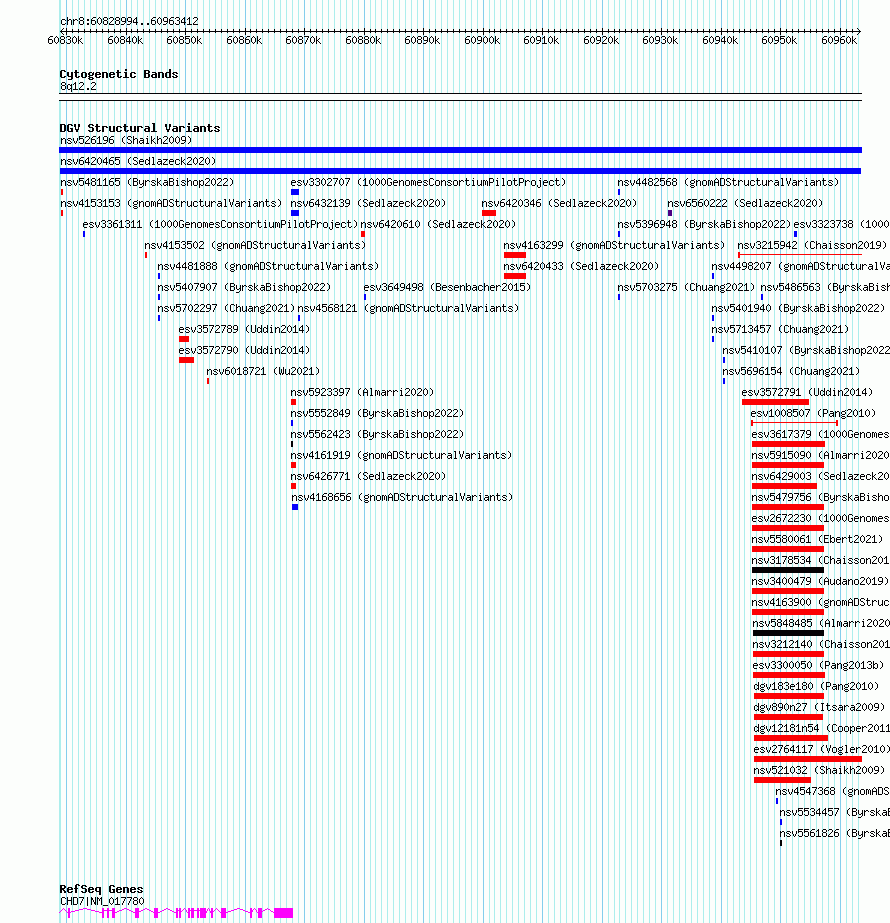Click the 8q12.2 cytogenetic band label

tap(78, 87)
